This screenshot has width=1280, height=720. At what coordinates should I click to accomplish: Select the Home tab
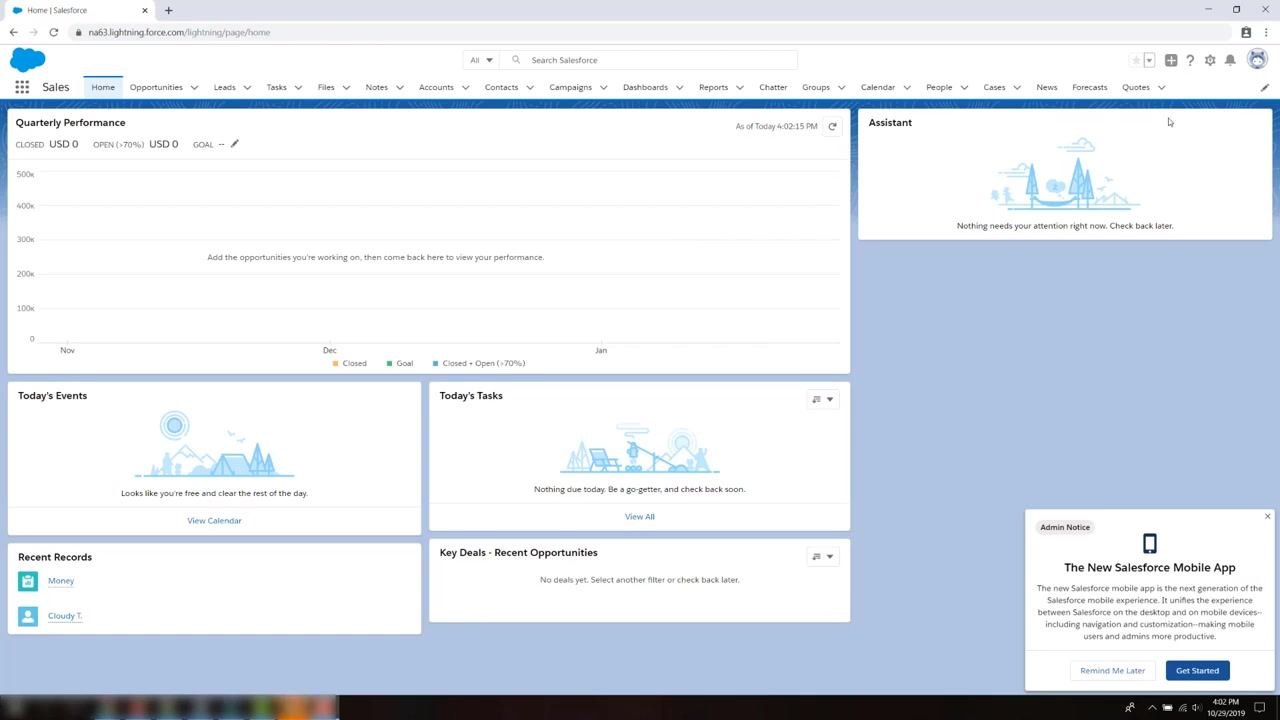point(103,87)
